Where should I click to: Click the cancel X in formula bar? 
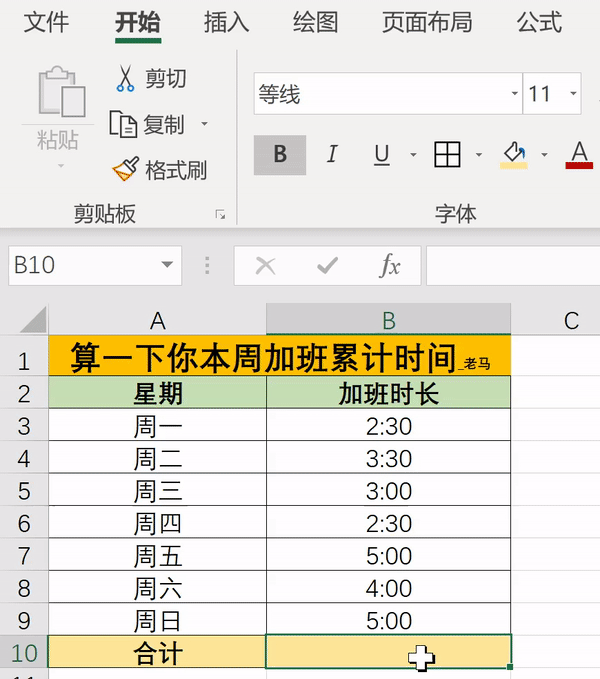pyautogui.click(x=265, y=265)
